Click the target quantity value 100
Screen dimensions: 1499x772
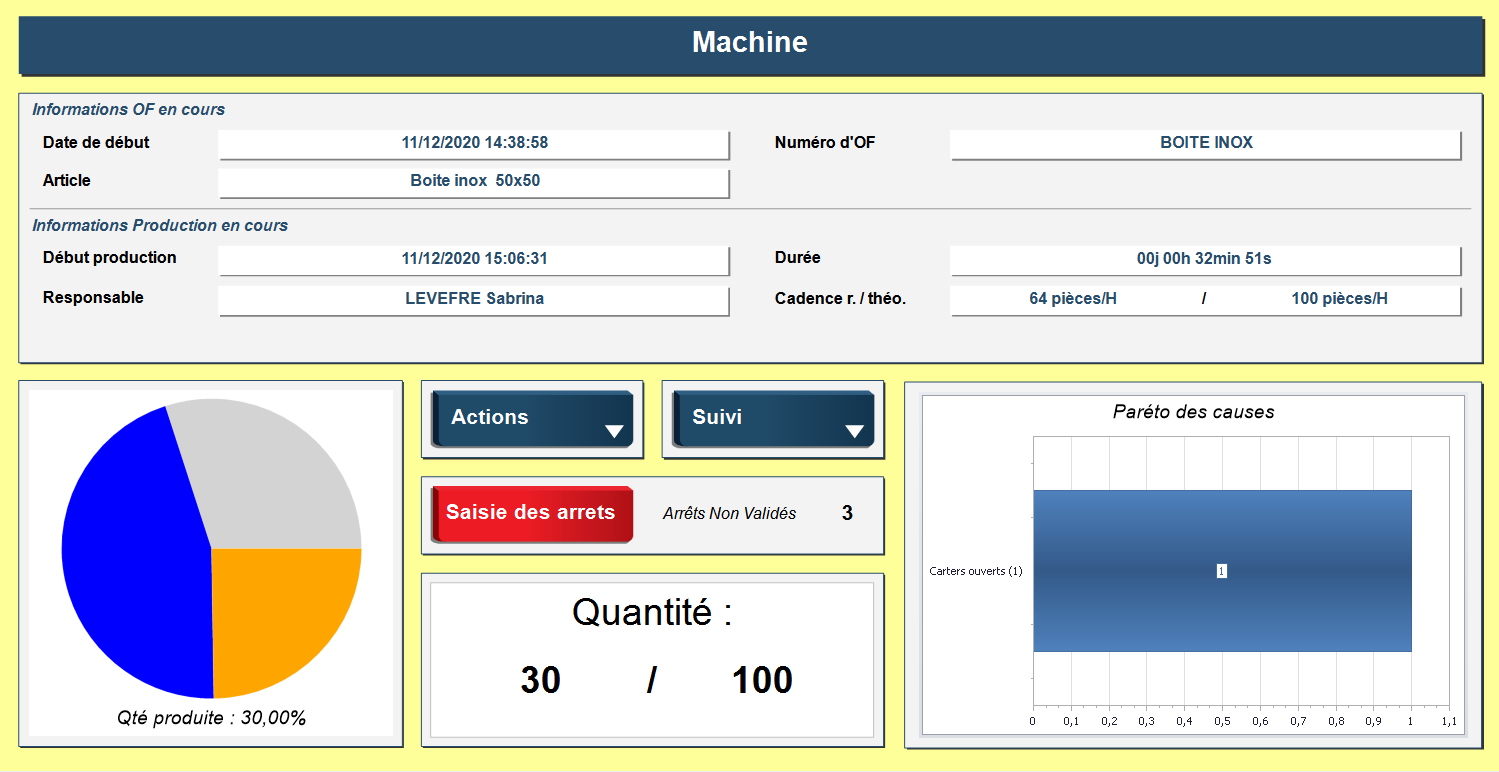click(762, 681)
